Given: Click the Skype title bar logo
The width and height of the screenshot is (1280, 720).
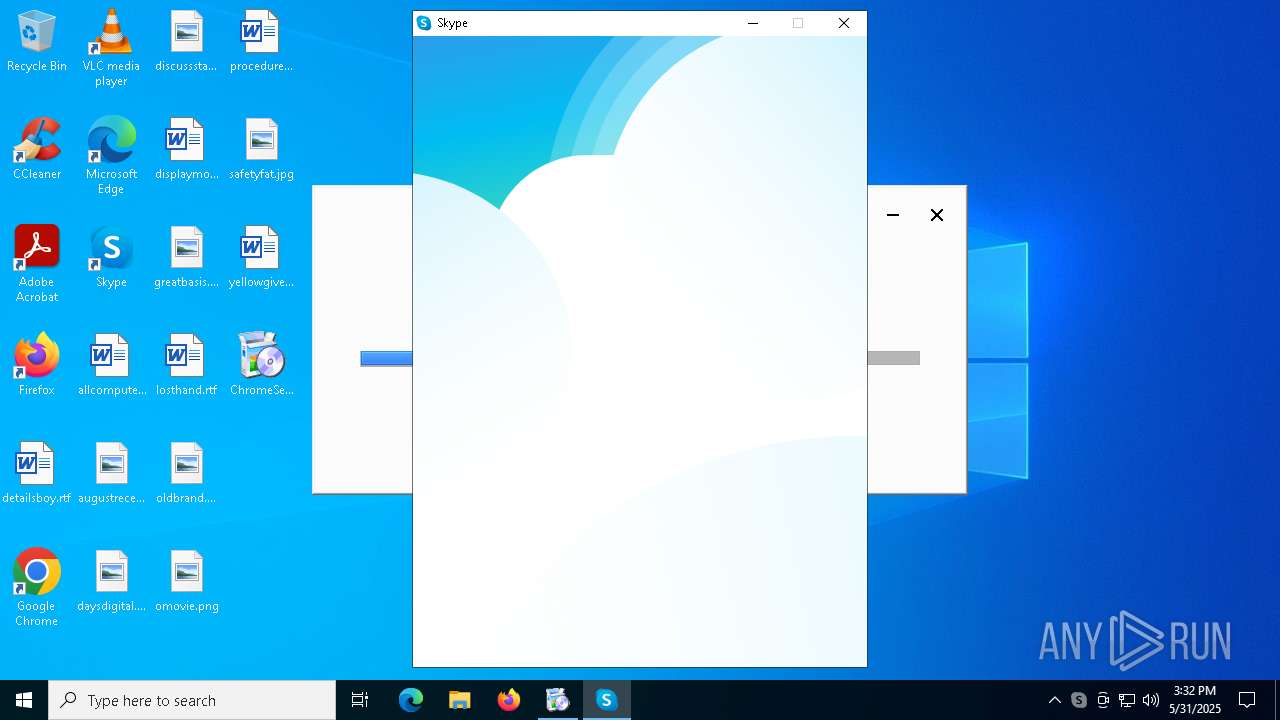Looking at the screenshot, I should (x=424, y=23).
